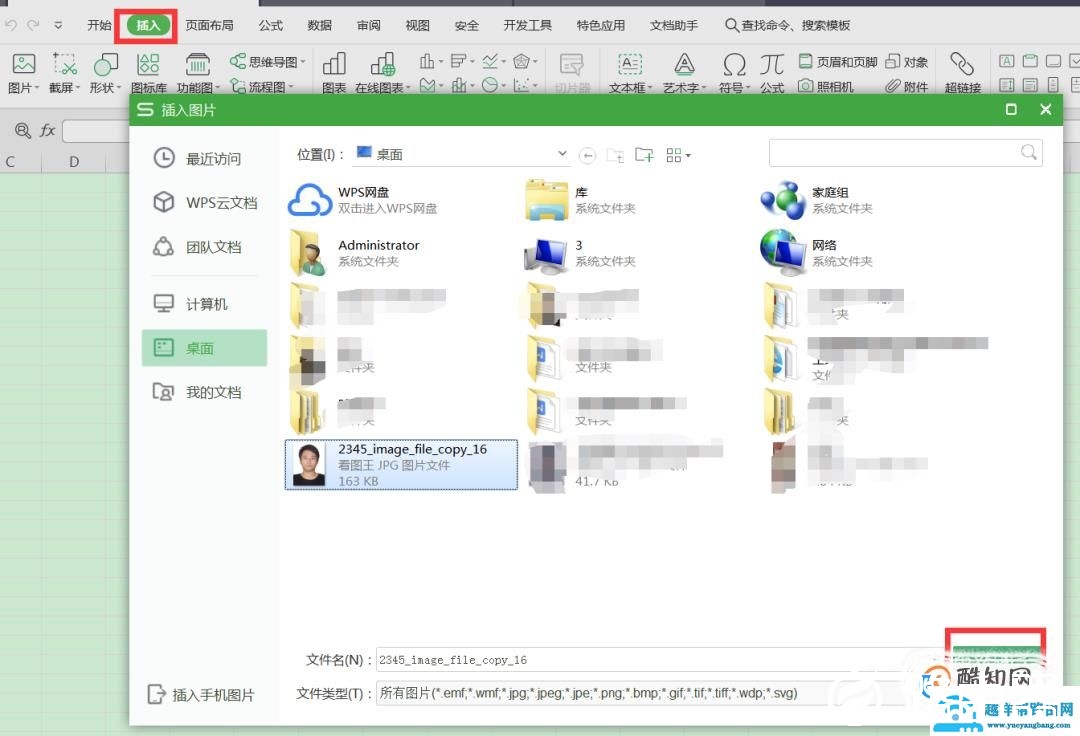
Task: Create a new folder in the dialog
Action: pyautogui.click(x=644, y=154)
